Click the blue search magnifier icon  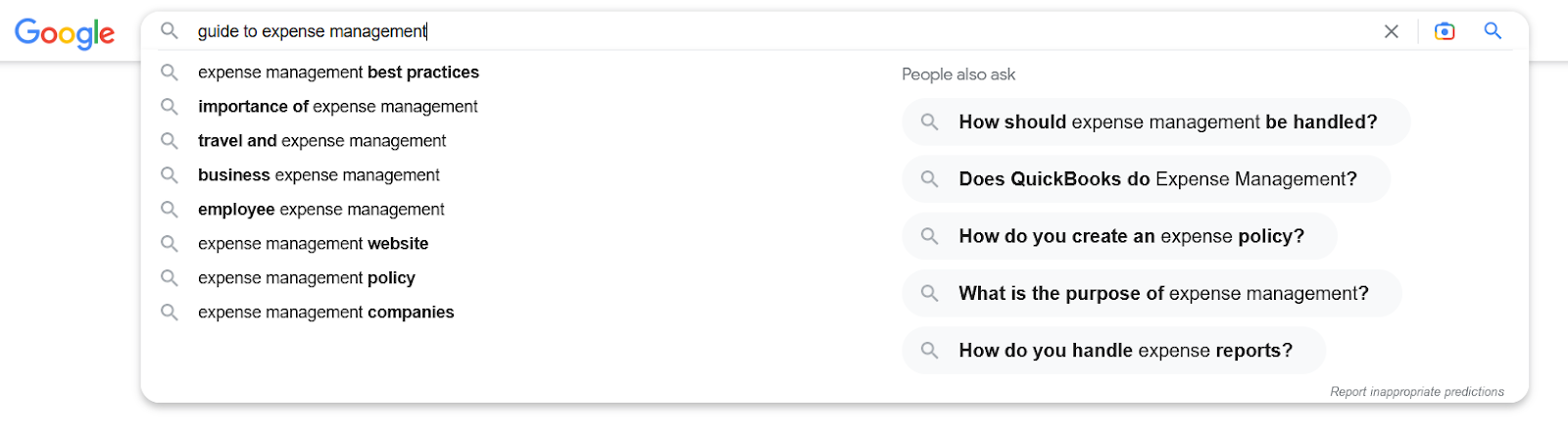click(x=1493, y=31)
